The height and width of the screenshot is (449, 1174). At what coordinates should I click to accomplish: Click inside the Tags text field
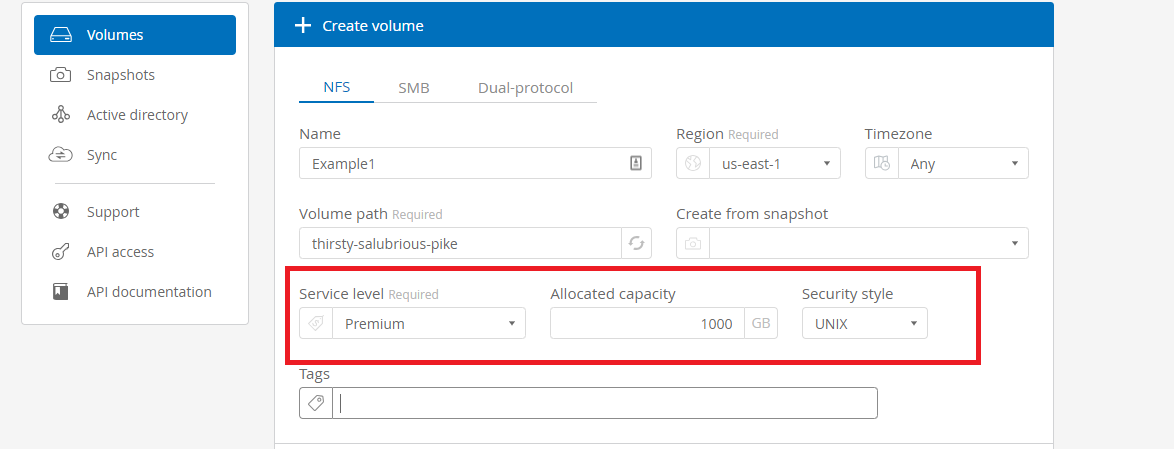coord(605,403)
